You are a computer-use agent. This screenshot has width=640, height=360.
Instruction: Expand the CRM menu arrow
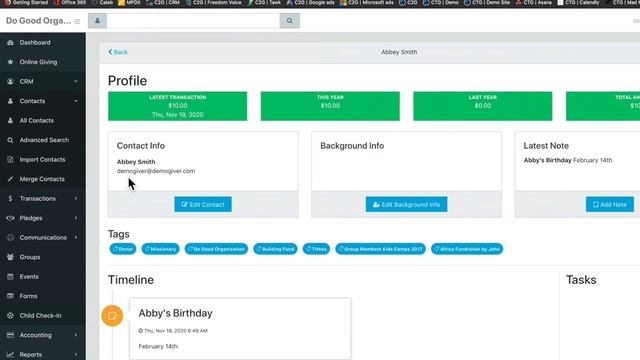click(76, 82)
